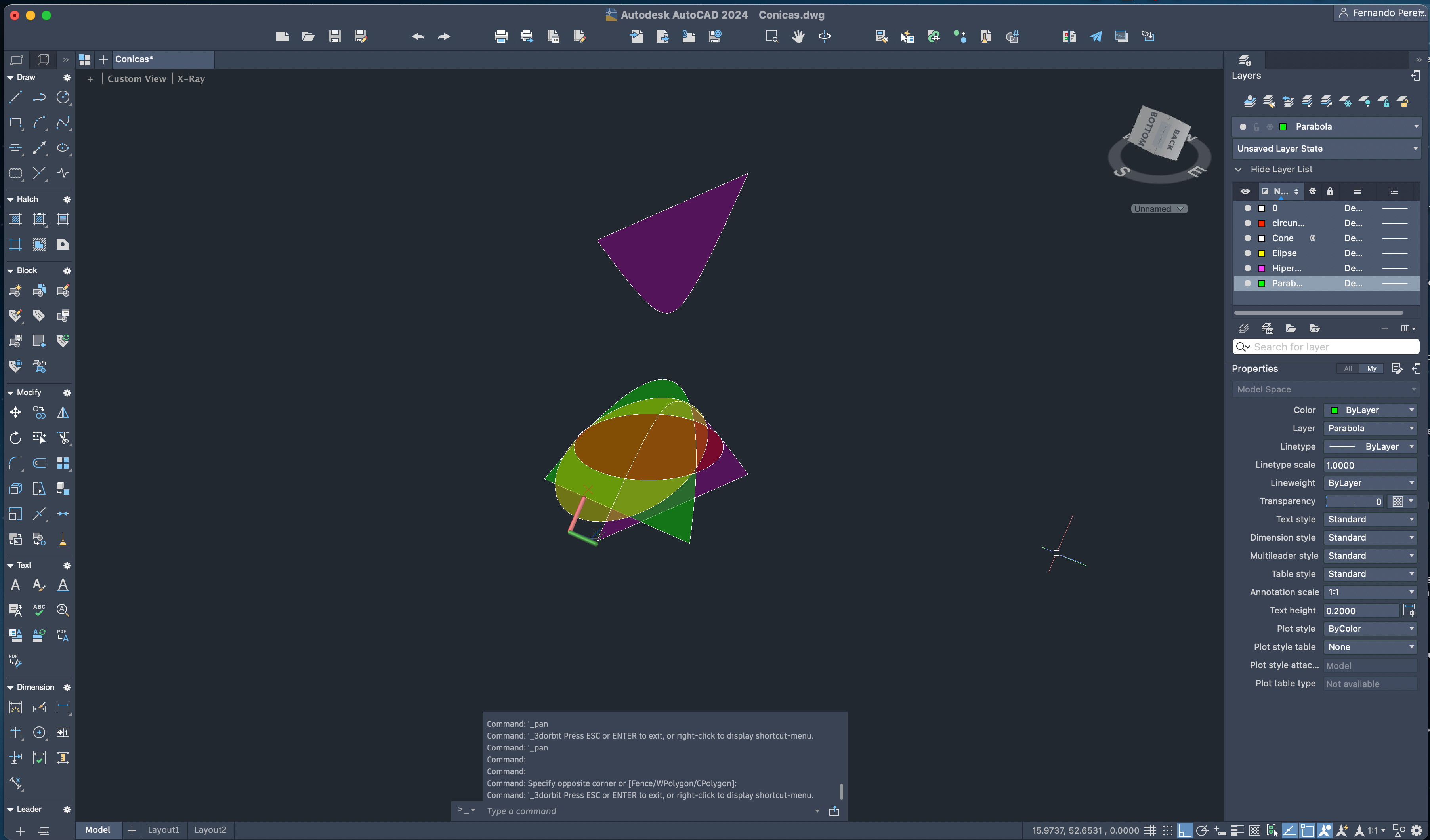Click the Undo arrow in toolbar
1430x840 pixels.
(418, 36)
